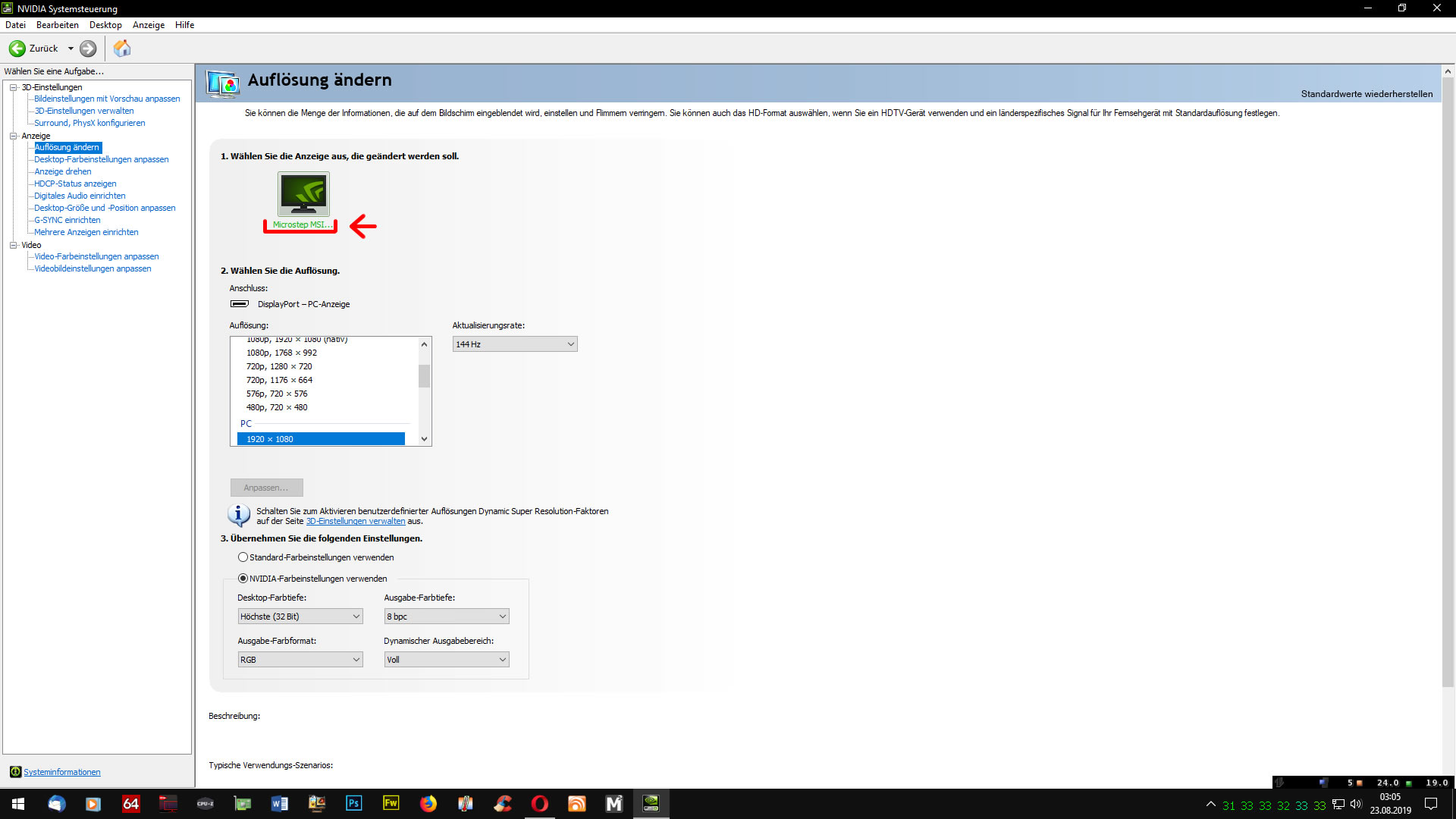Open the Desktop menu
Viewport: 1456px width, 819px height.
[x=105, y=25]
